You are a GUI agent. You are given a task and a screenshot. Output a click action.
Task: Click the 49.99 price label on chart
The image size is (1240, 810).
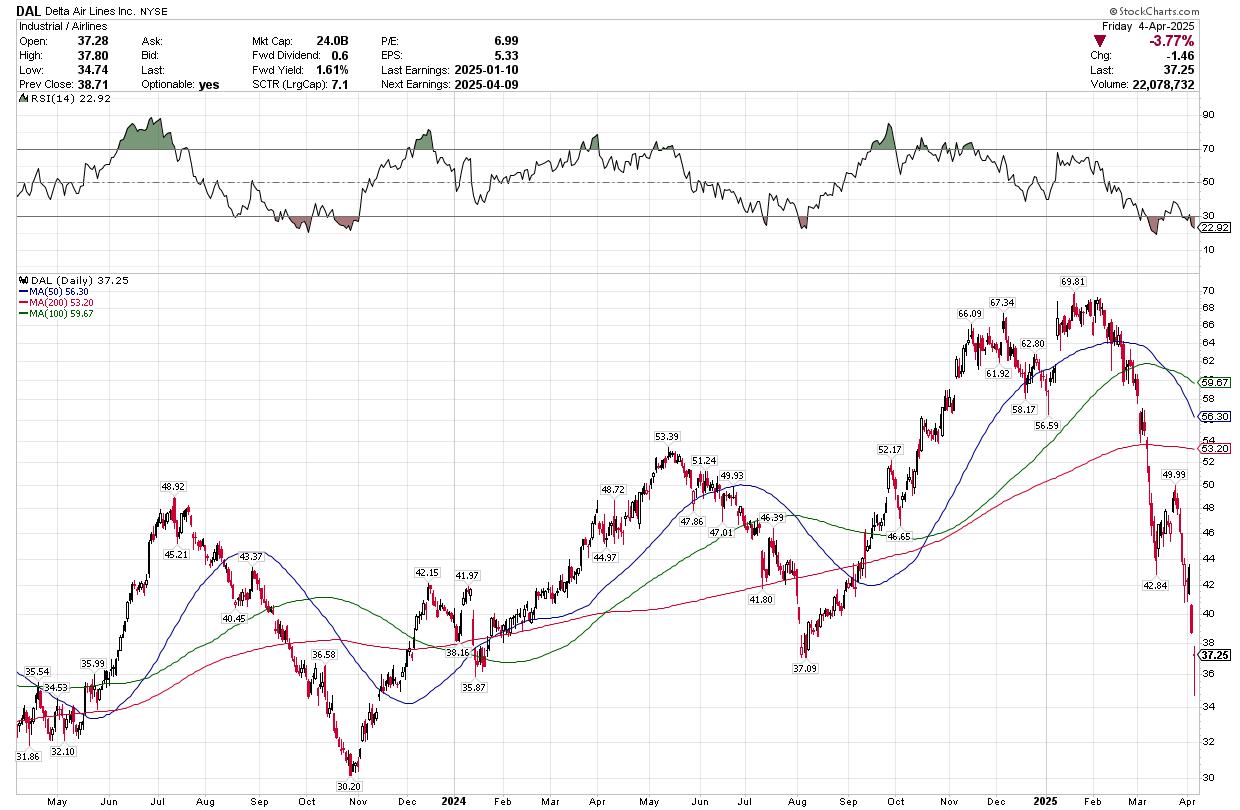pos(1175,474)
